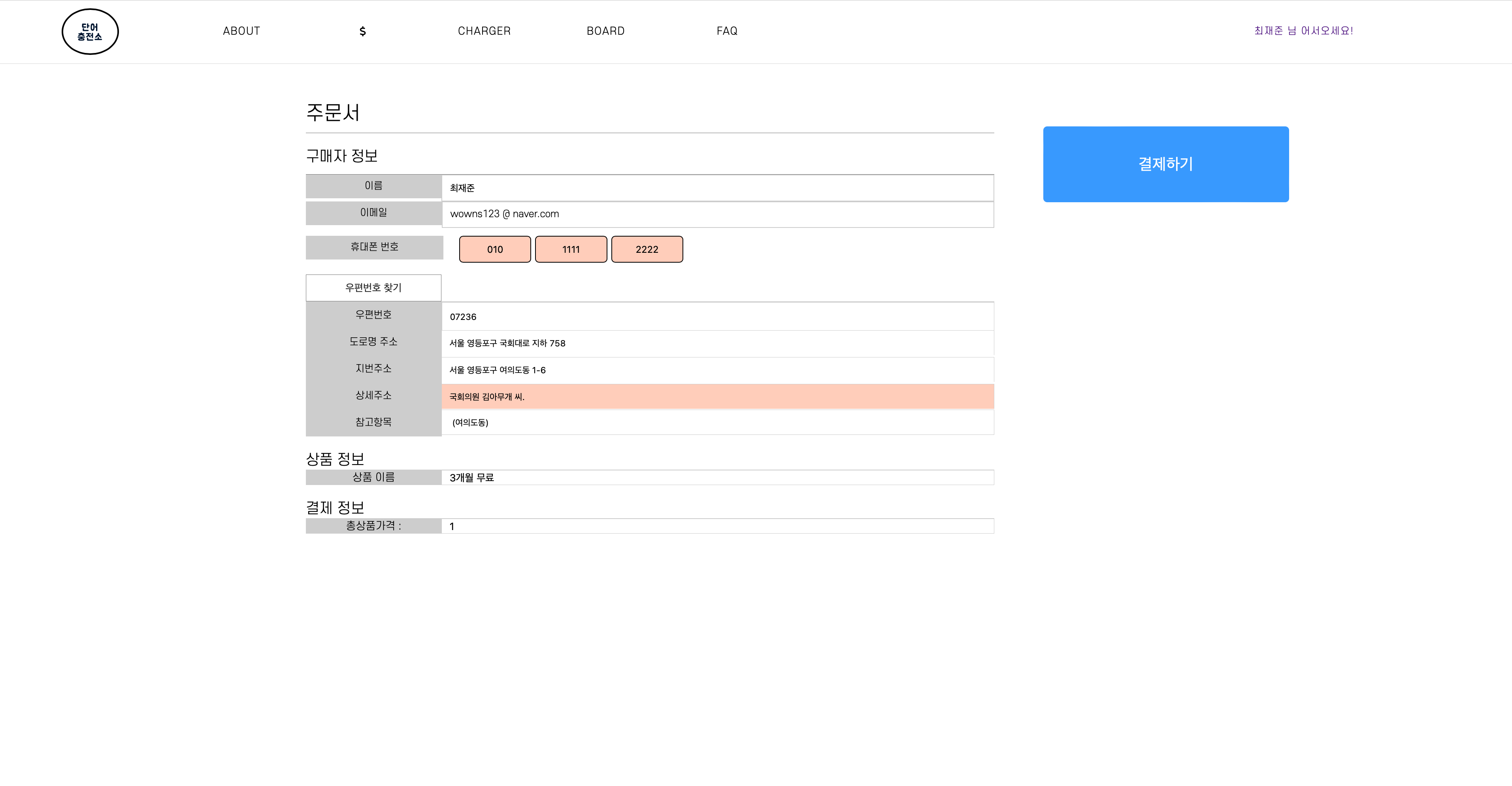Image resolution: width=1512 pixels, height=786 pixels.
Task: Focus the 이름 name input field
Action: tap(717, 188)
